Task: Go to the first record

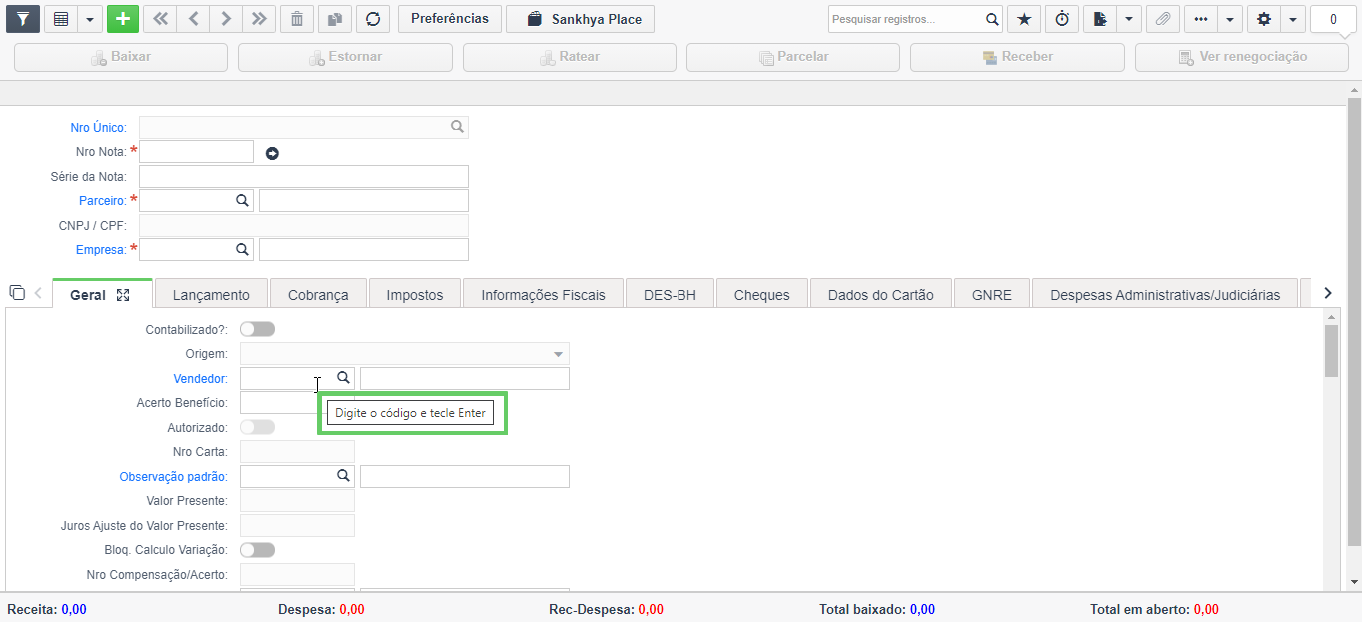Action: (160, 19)
